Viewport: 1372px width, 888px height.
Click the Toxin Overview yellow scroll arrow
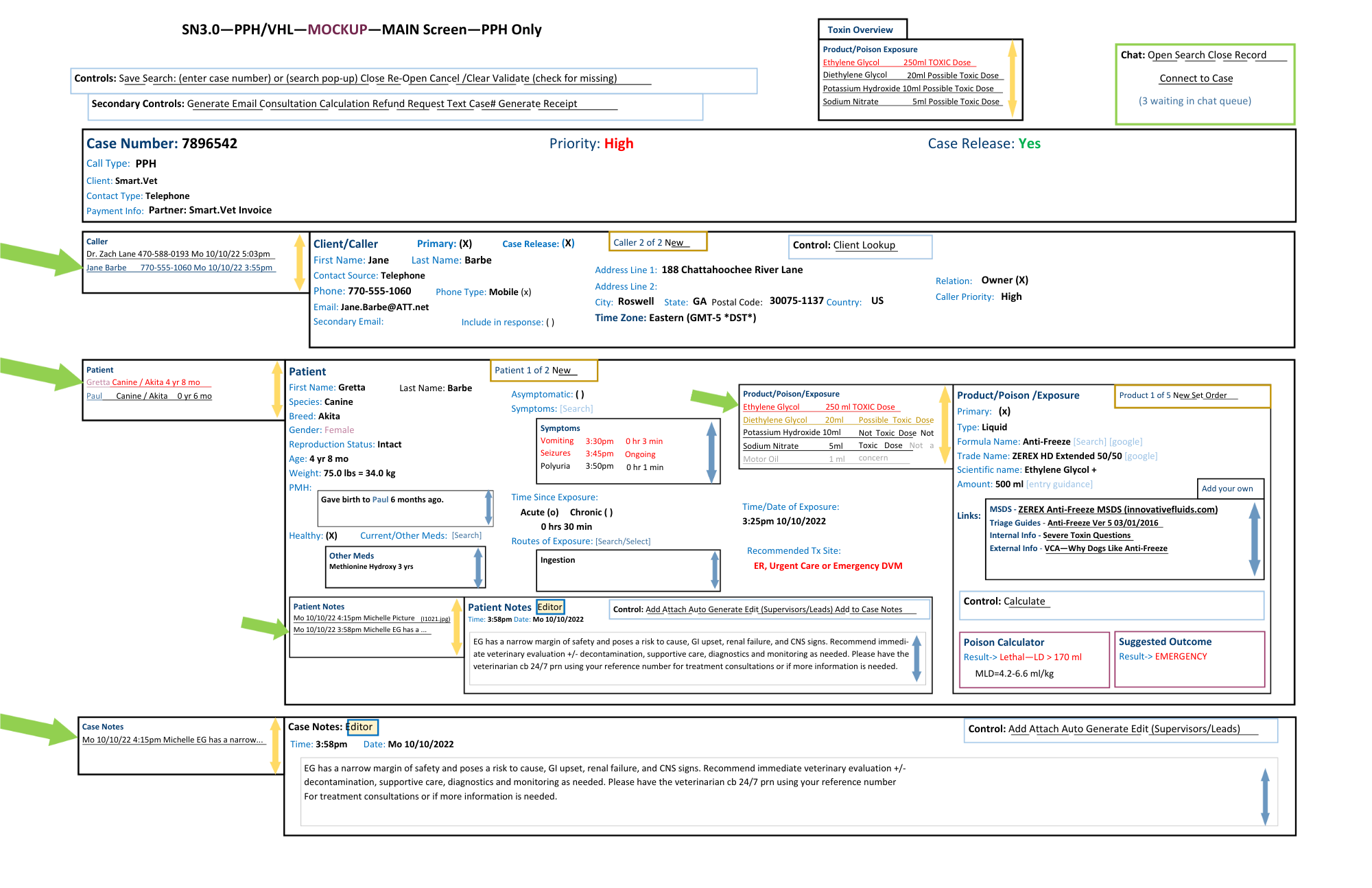[x=1012, y=79]
